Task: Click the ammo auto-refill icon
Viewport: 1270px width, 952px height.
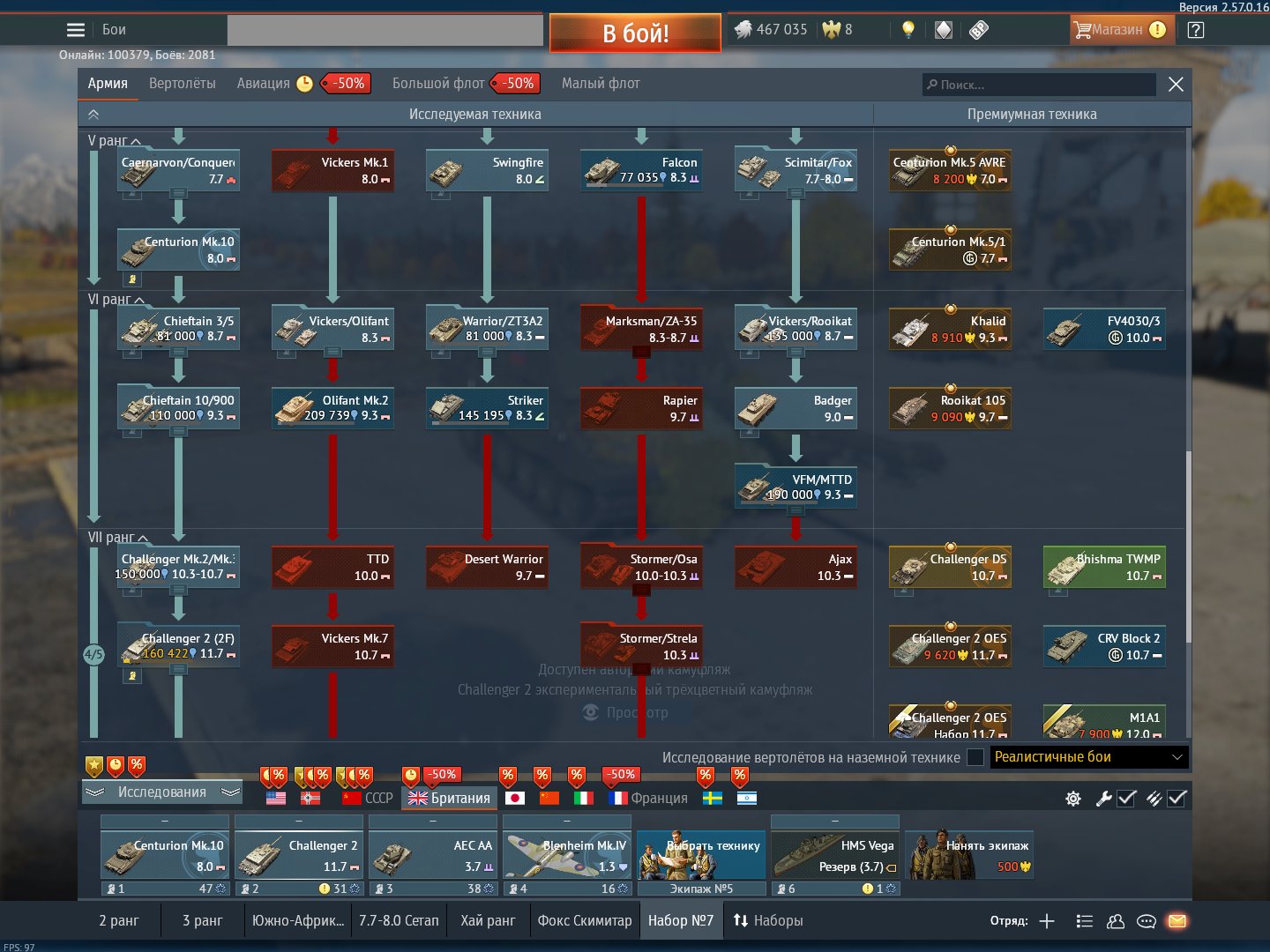Action: click(1154, 799)
